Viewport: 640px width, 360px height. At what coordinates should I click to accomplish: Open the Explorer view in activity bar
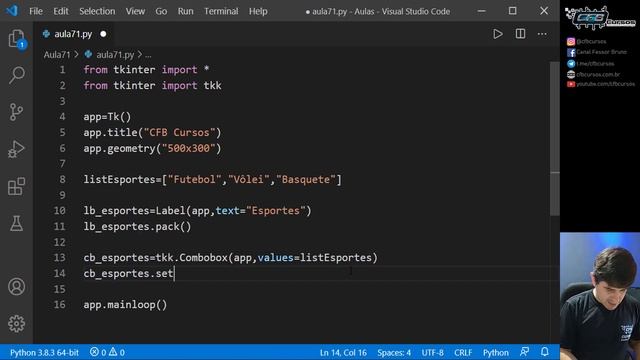click(x=17, y=39)
